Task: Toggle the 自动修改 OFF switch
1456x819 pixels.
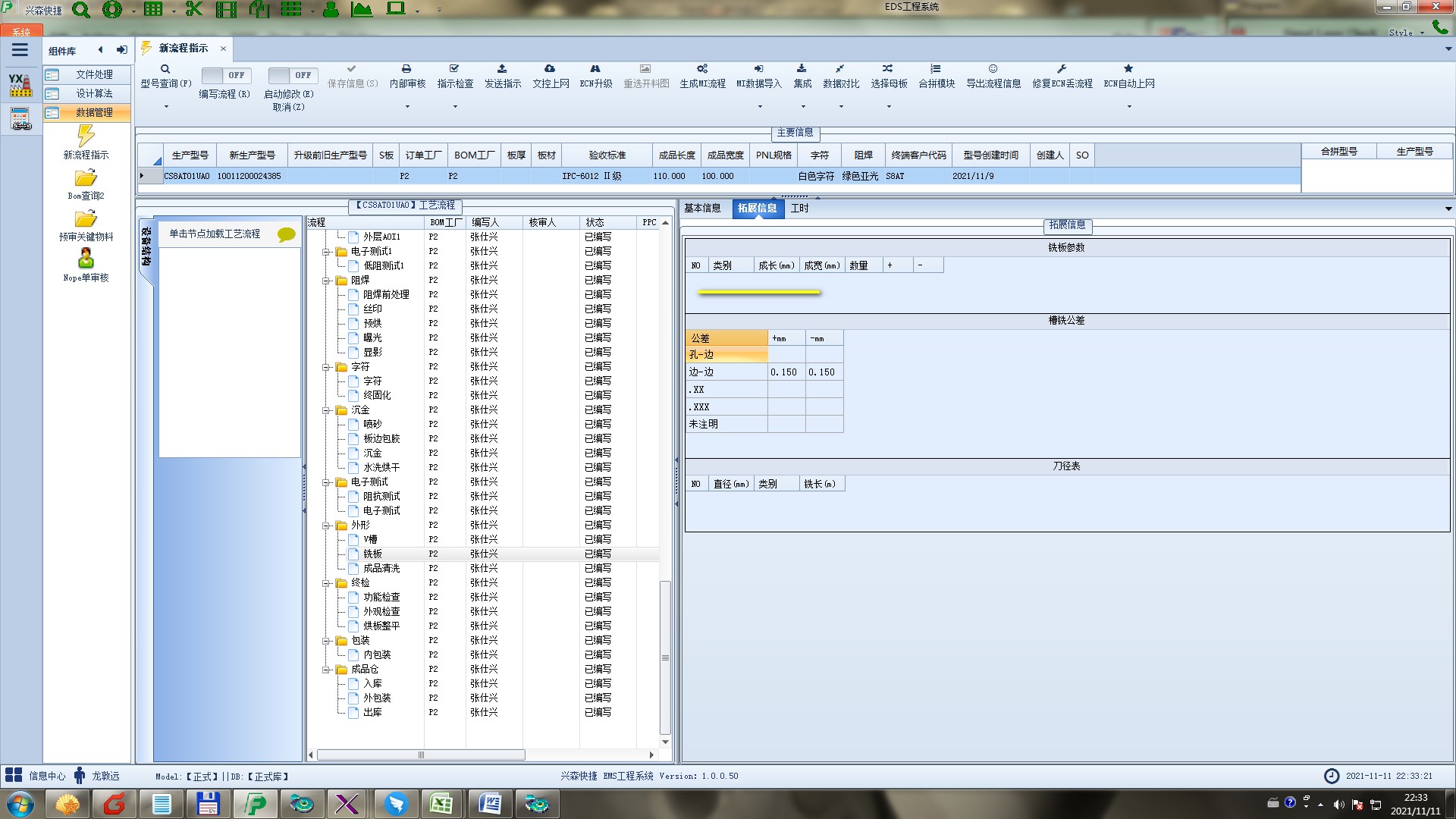Action: [x=292, y=75]
